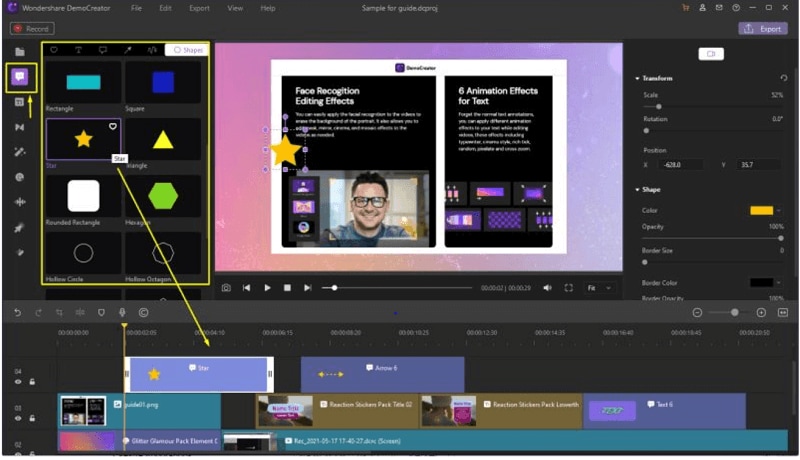The width and height of the screenshot is (800, 460).
Task: Open the Fit zoom dropdown
Action: point(599,288)
